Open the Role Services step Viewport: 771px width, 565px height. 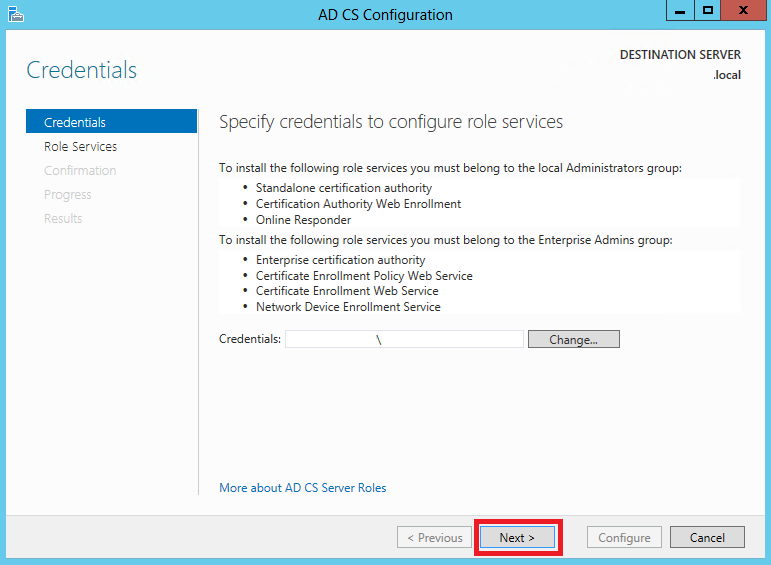(x=81, y=147)
